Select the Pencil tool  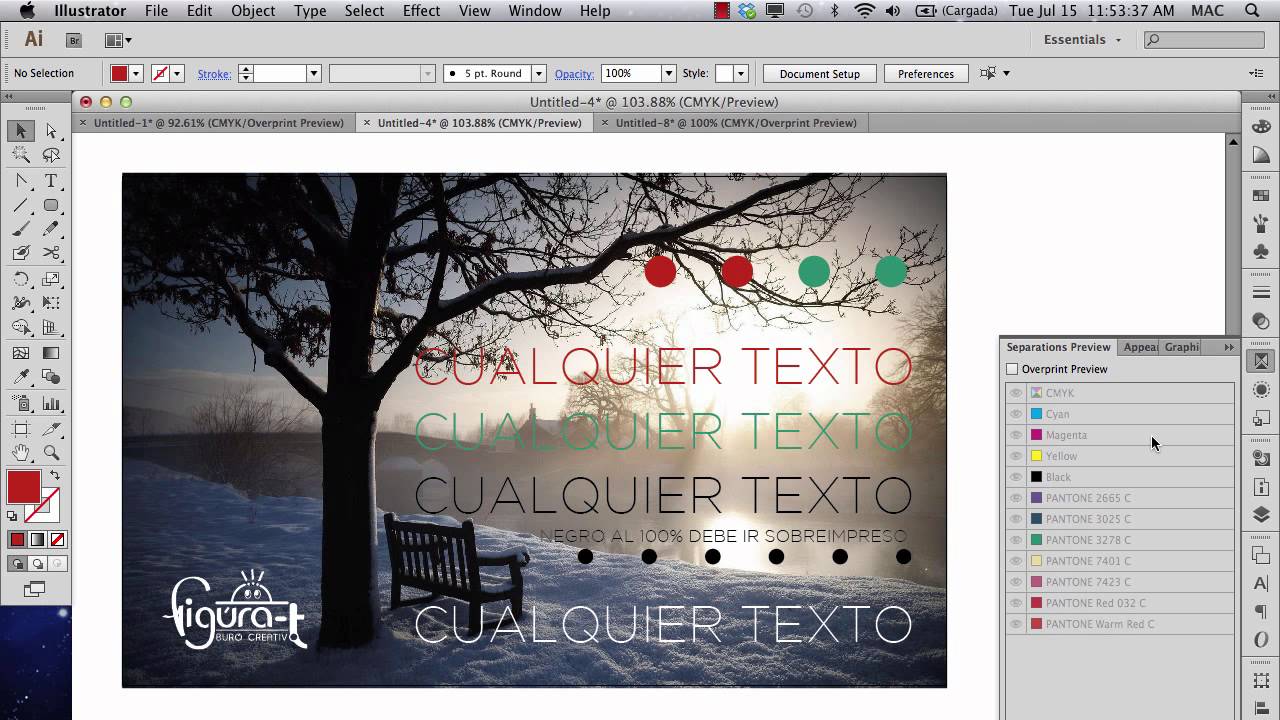point(51,229)
